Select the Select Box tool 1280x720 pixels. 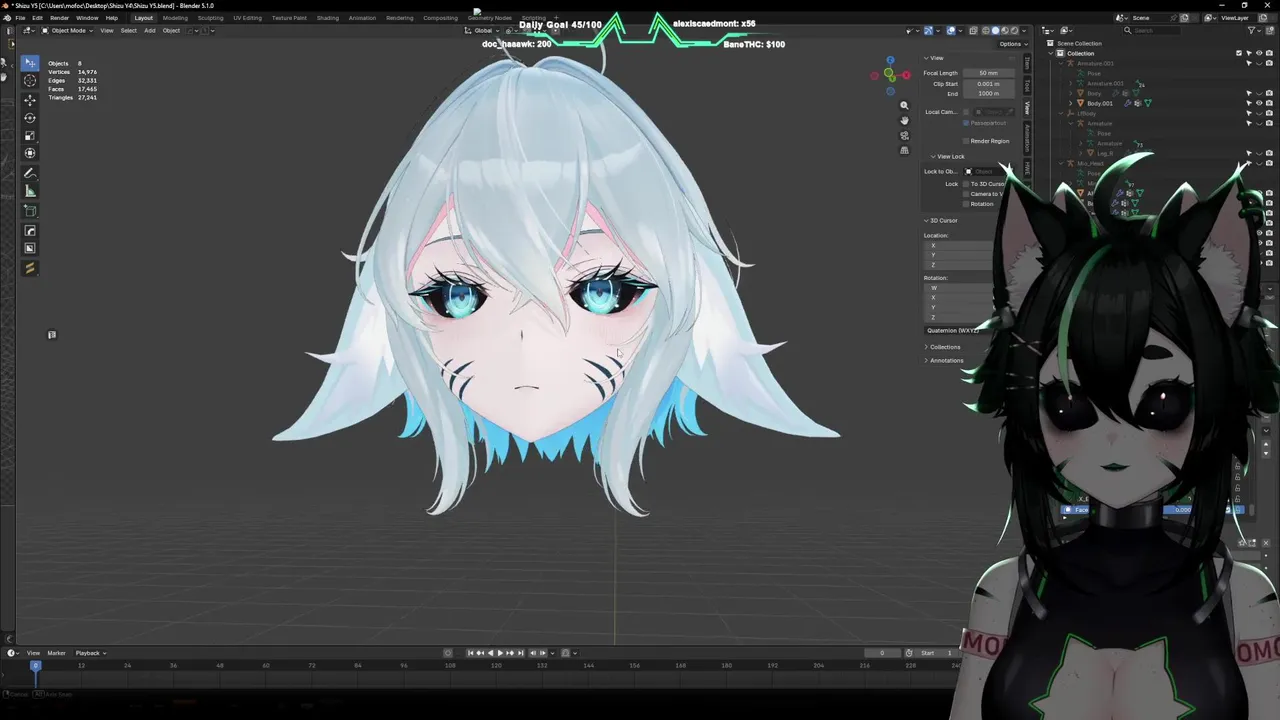30,63
